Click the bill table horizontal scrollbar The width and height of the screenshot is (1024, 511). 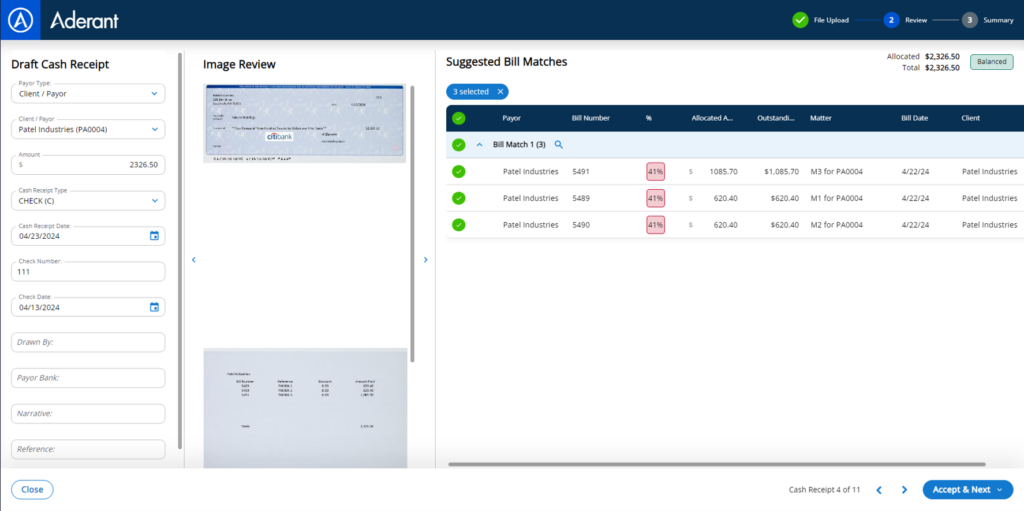[x=716, y=465]
